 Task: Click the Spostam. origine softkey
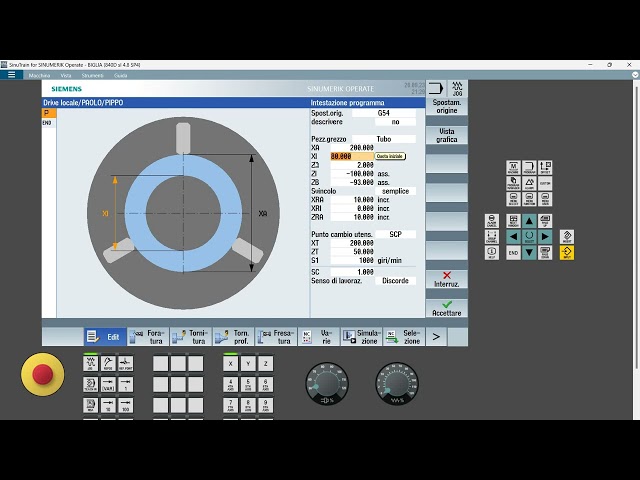[x=447, y=106]
